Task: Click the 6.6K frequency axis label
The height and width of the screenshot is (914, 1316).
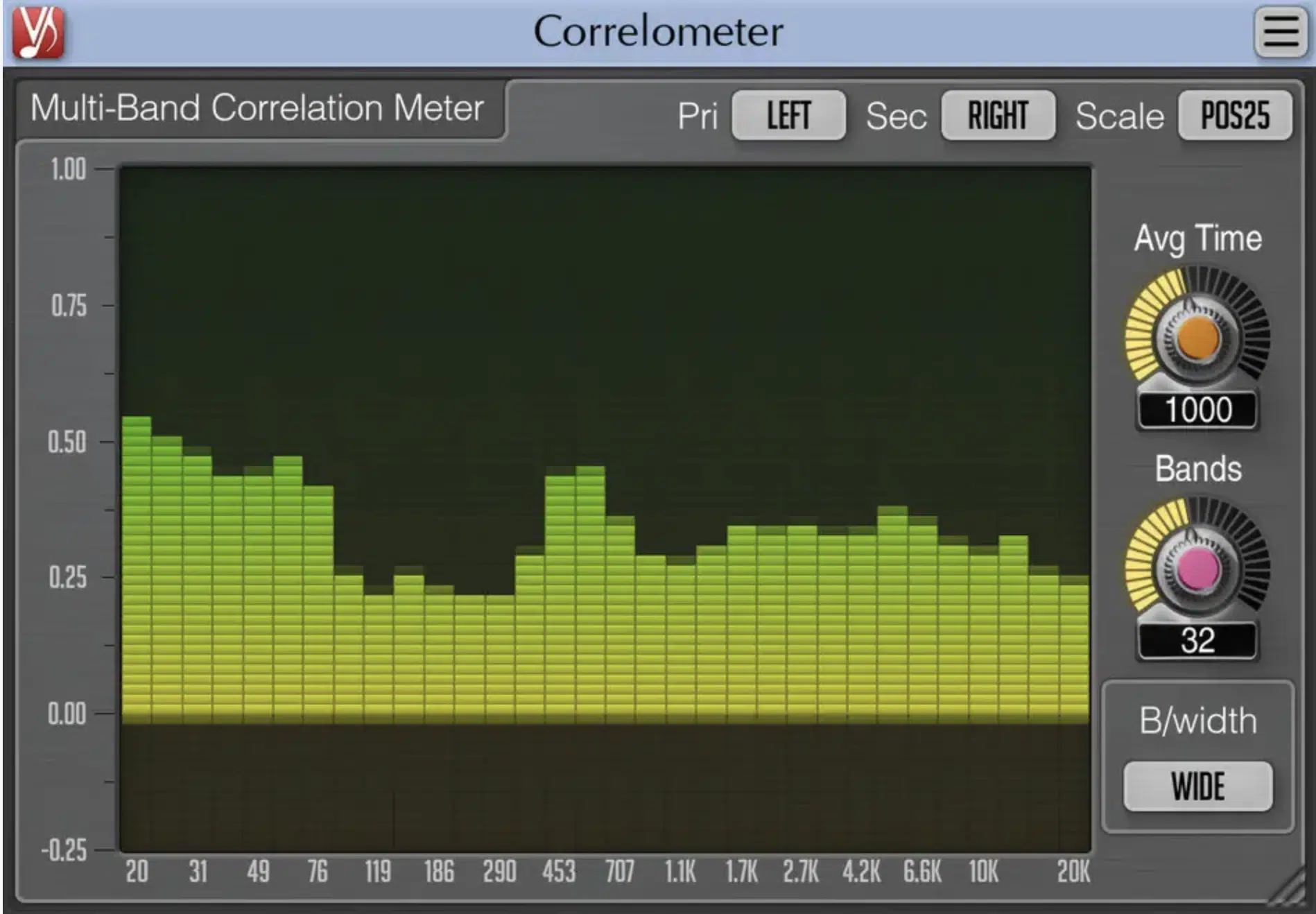Action: (922, 872)
